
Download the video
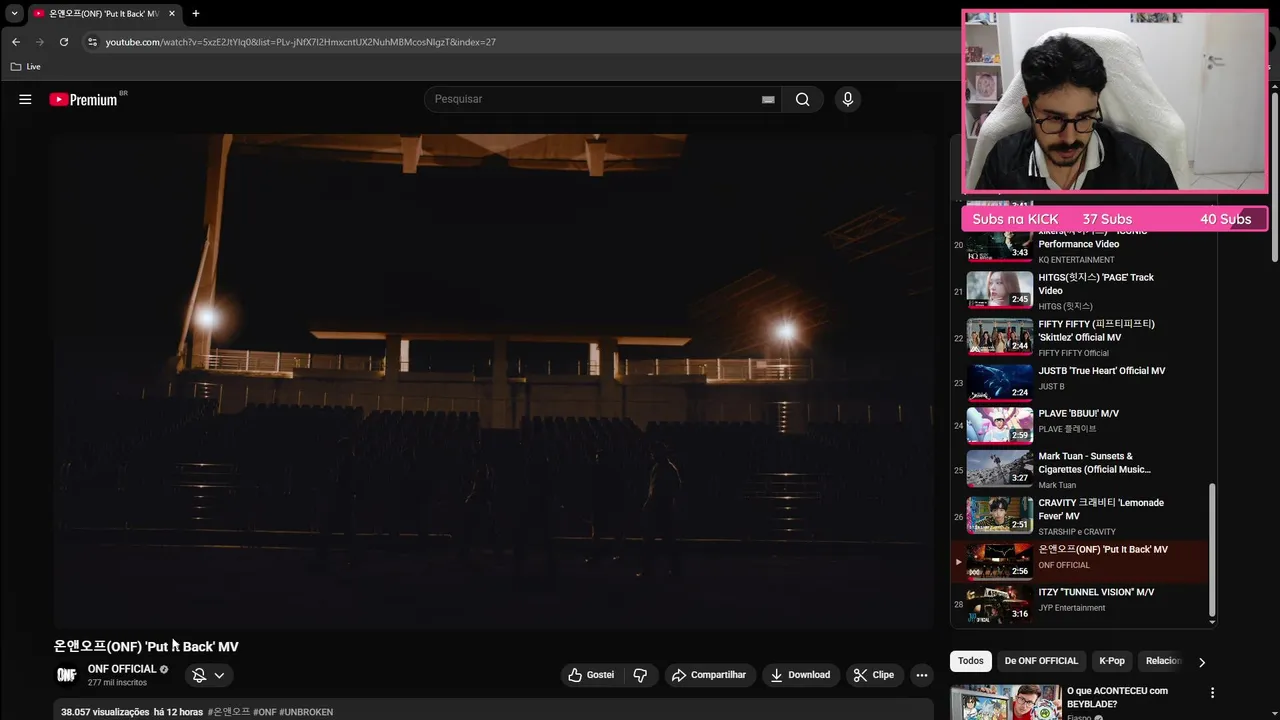(x=800, y=675)
